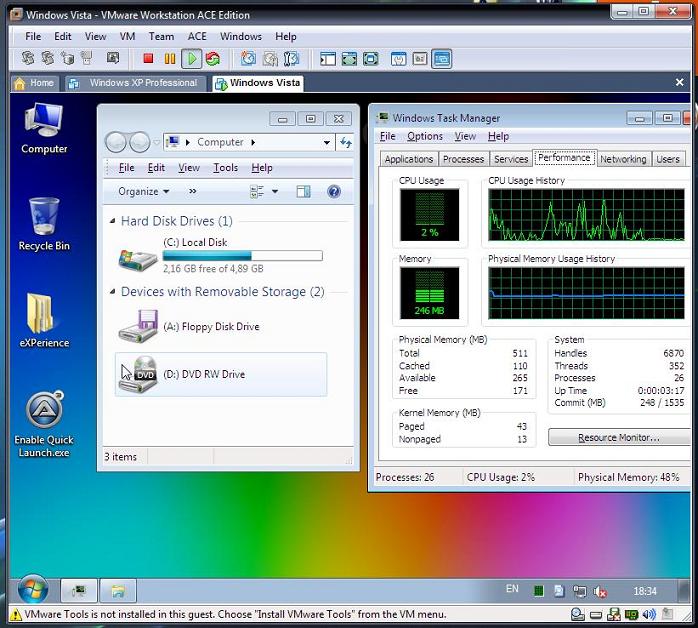Open the Vista Start orb
698x628 pixels.
click(x=33, y=590)
